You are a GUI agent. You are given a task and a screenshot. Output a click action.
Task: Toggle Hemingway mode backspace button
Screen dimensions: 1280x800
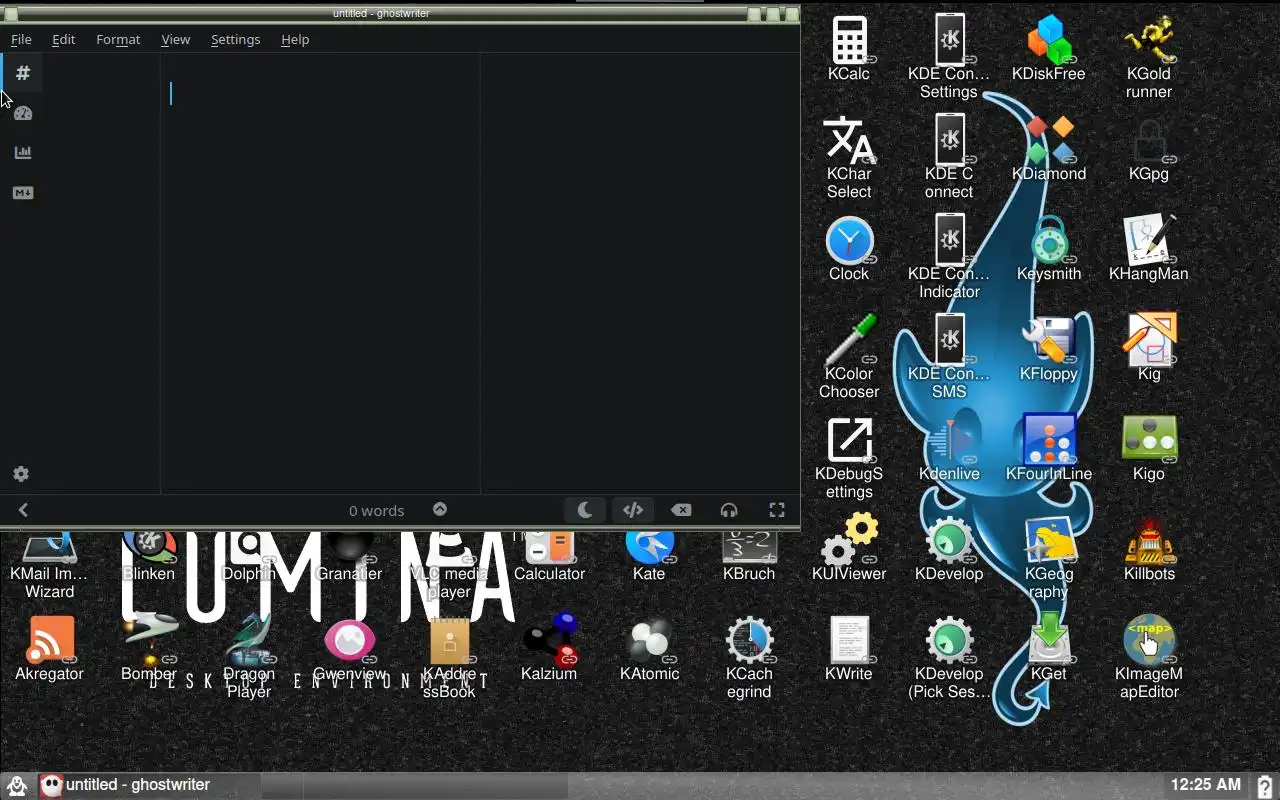pos(681,510)
